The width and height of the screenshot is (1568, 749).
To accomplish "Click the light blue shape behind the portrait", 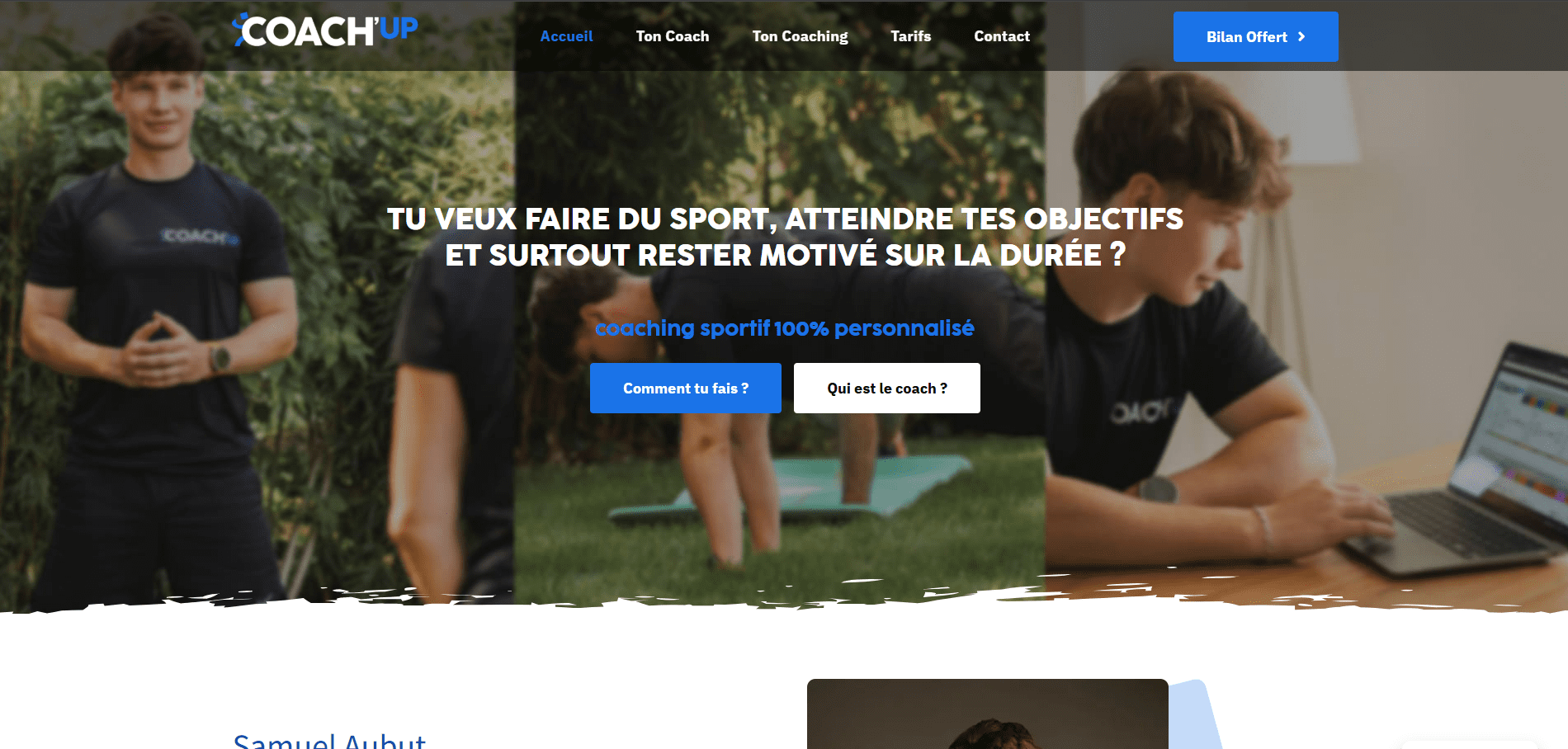I will tap(1195, 714).
